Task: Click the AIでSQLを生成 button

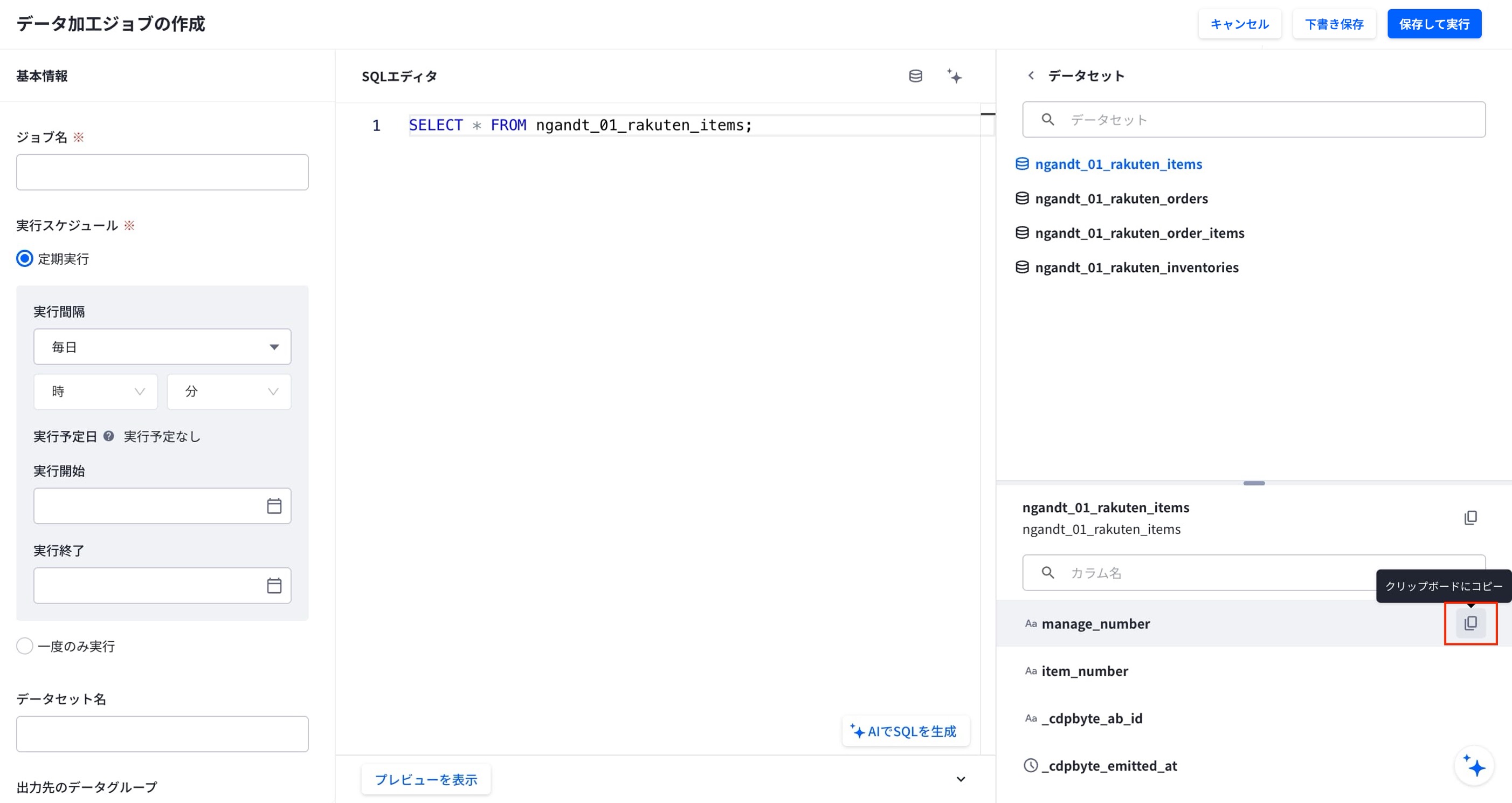Action: pos(905,731)
